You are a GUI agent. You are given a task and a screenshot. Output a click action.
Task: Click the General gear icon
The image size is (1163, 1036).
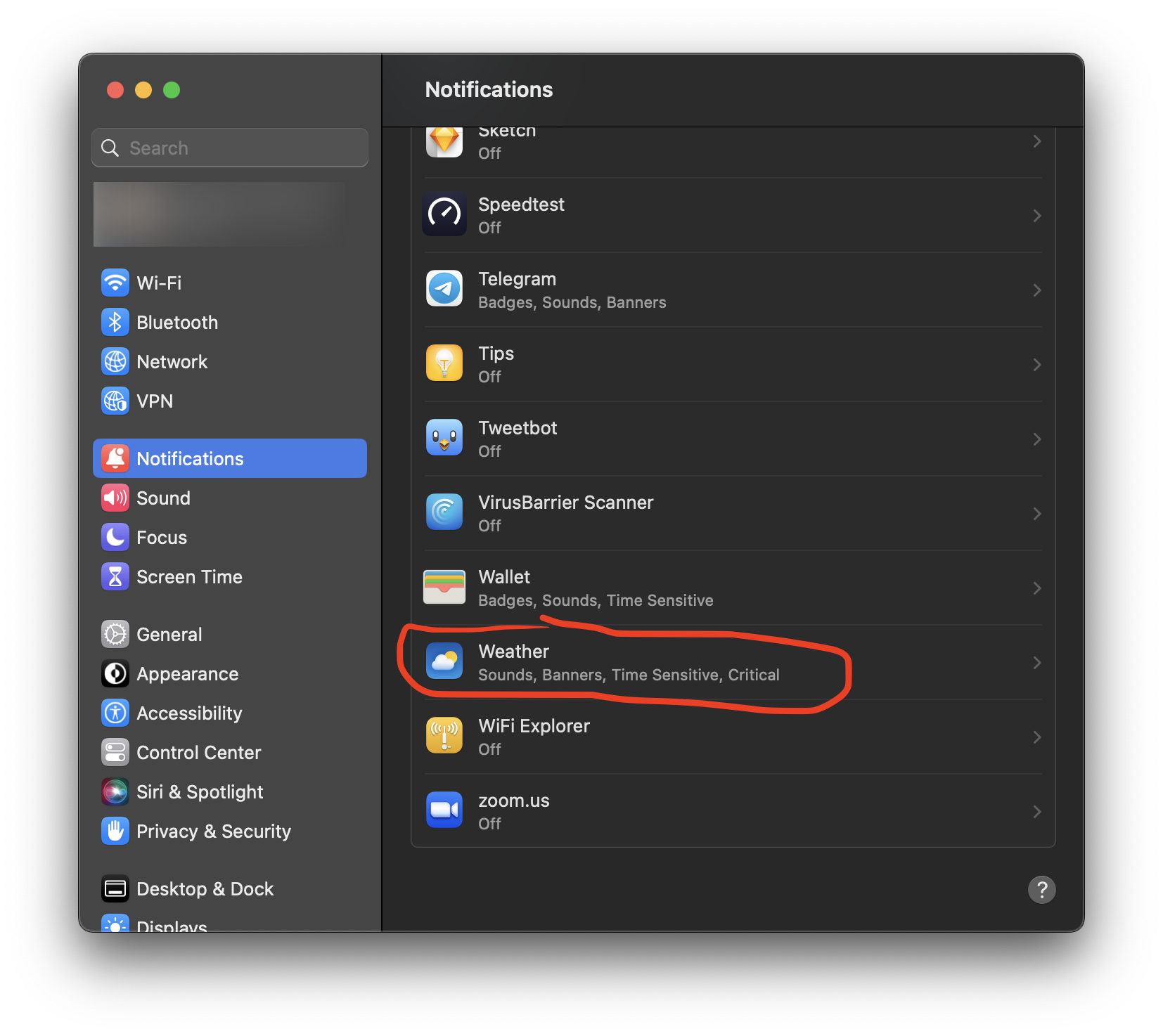coord(115,634)
